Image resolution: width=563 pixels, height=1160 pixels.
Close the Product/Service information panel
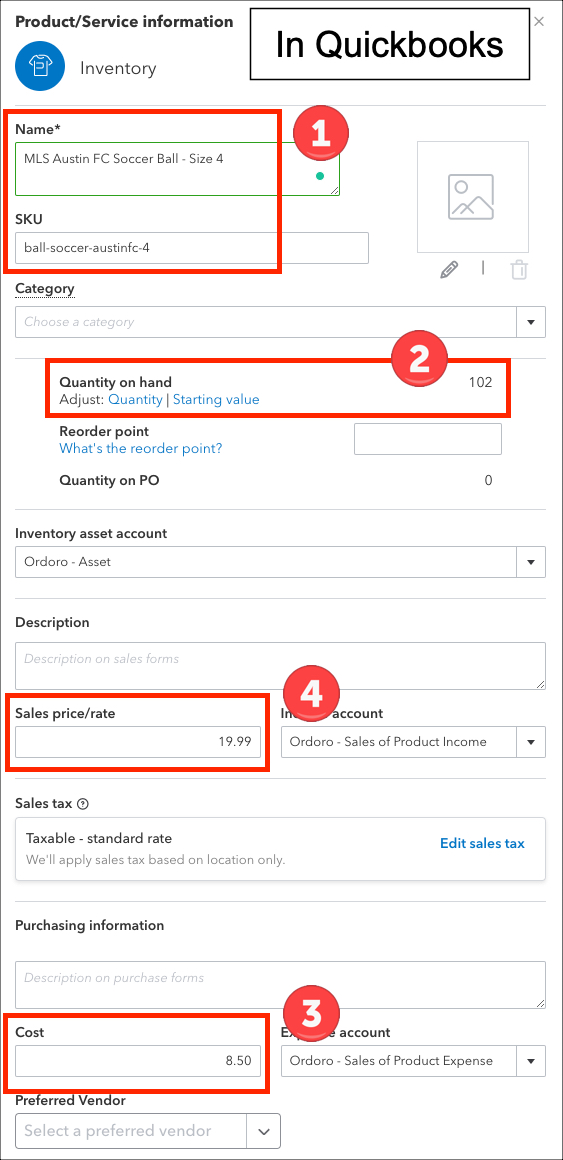539,21
